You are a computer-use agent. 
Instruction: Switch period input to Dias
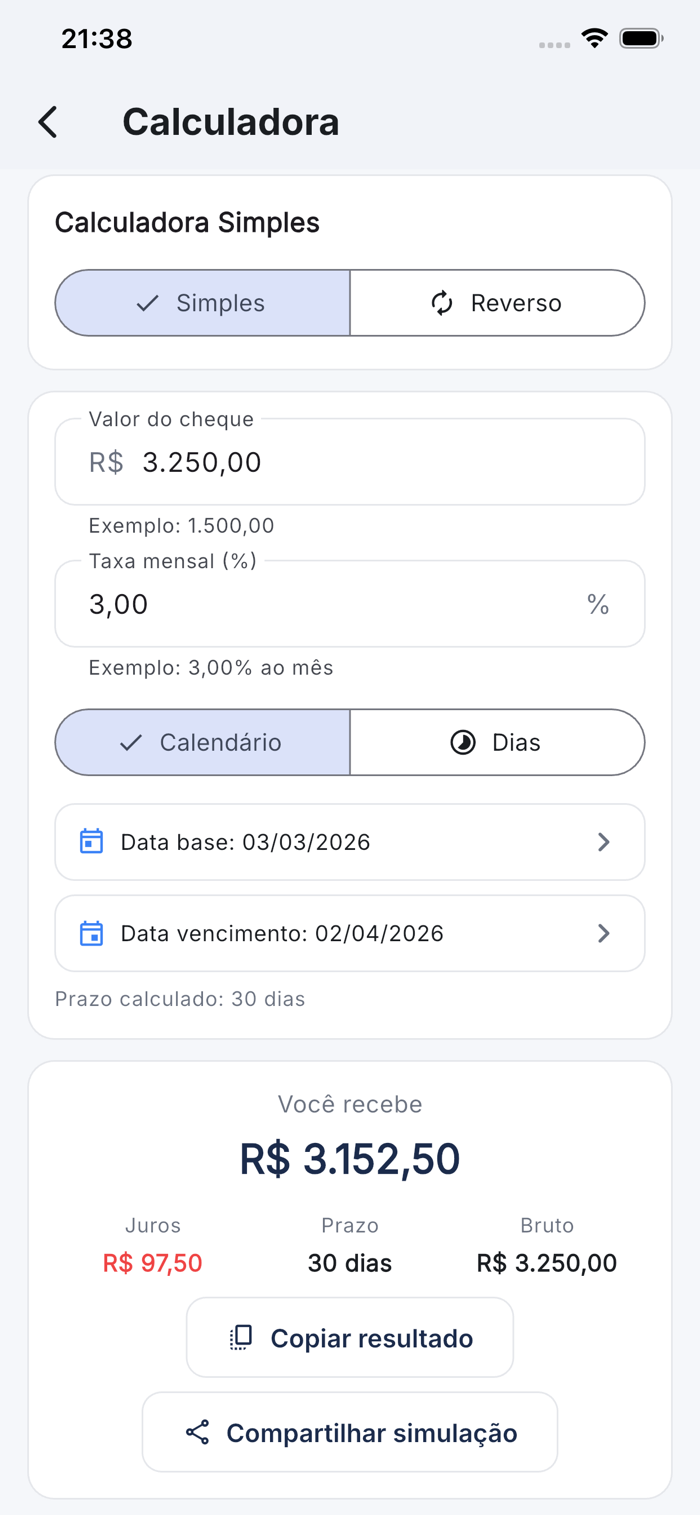click(497, 742)
